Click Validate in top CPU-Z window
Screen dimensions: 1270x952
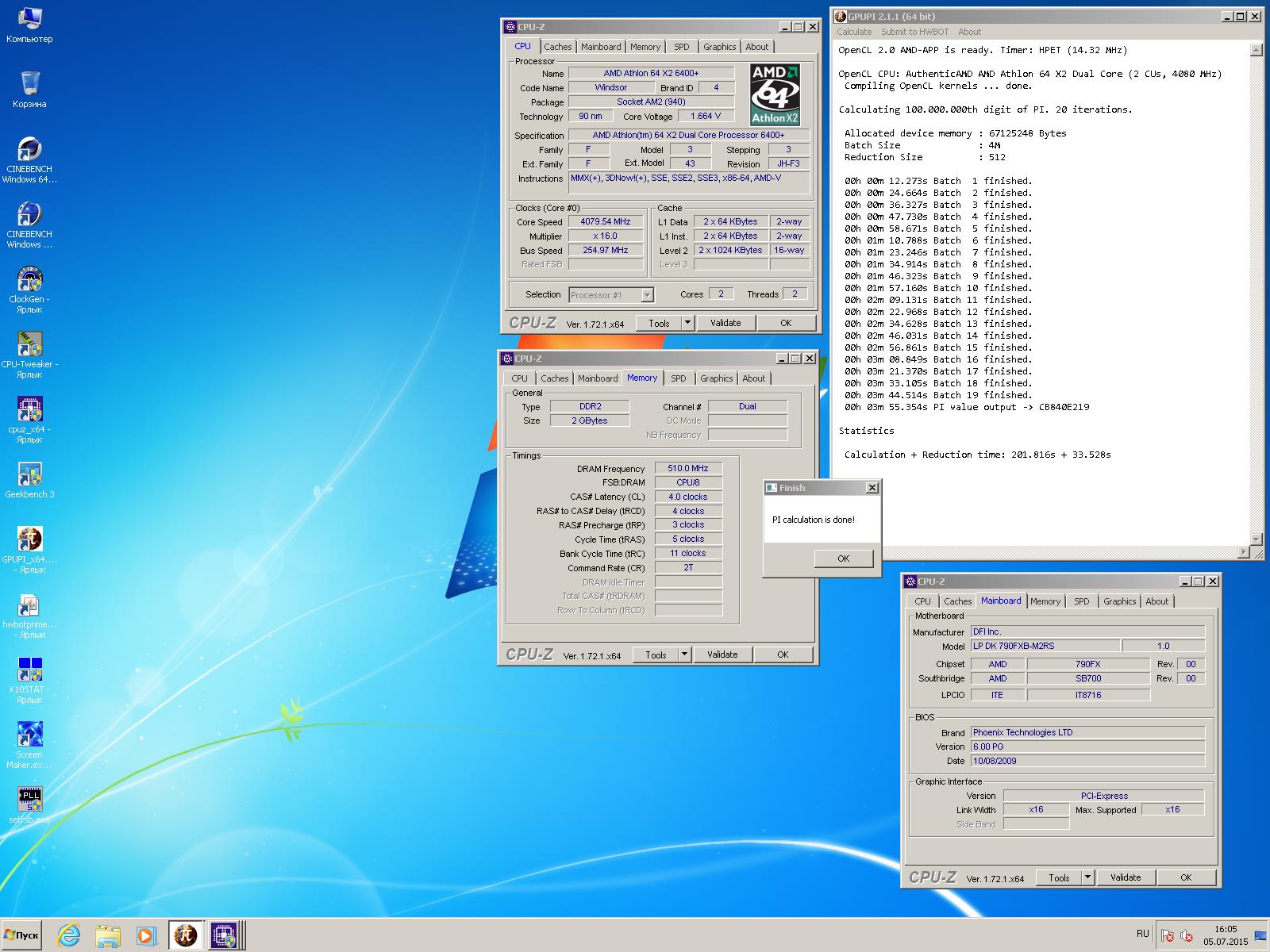pos(725,323)
